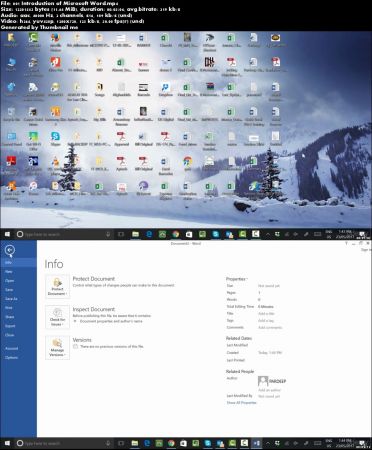Expand the Properties dropdown heading
This screenshot has height=450, width=372.
(x=237, y=279)
